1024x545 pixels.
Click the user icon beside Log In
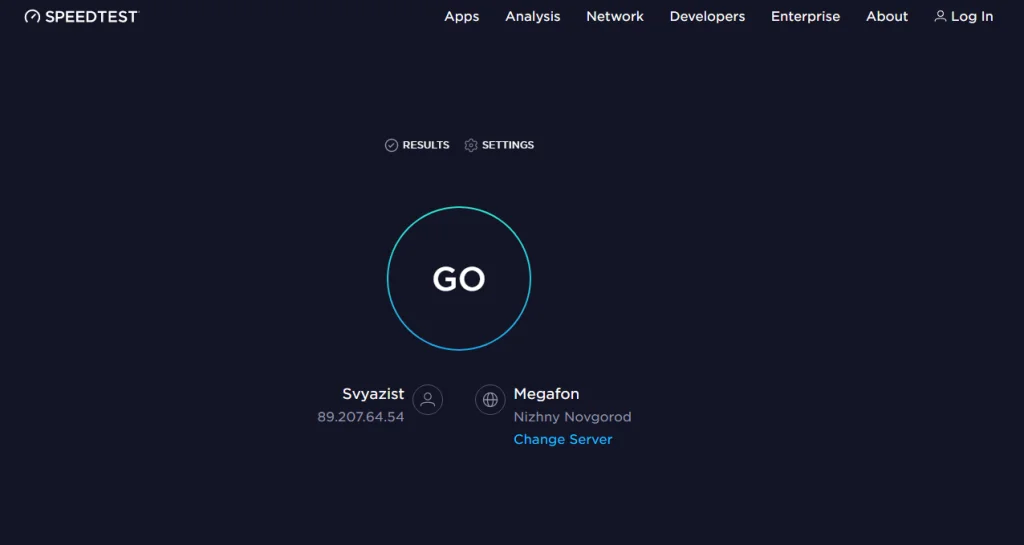[940, 16]
